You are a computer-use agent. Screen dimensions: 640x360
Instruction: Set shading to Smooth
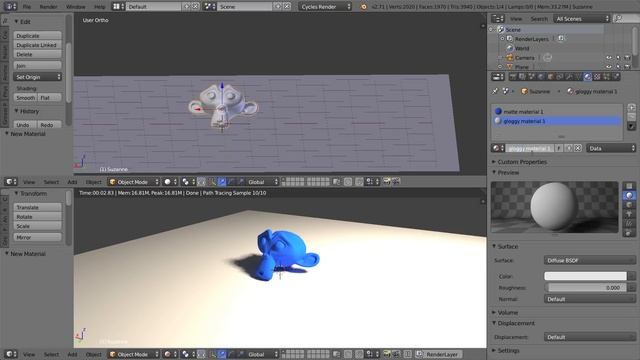[25, 98]
